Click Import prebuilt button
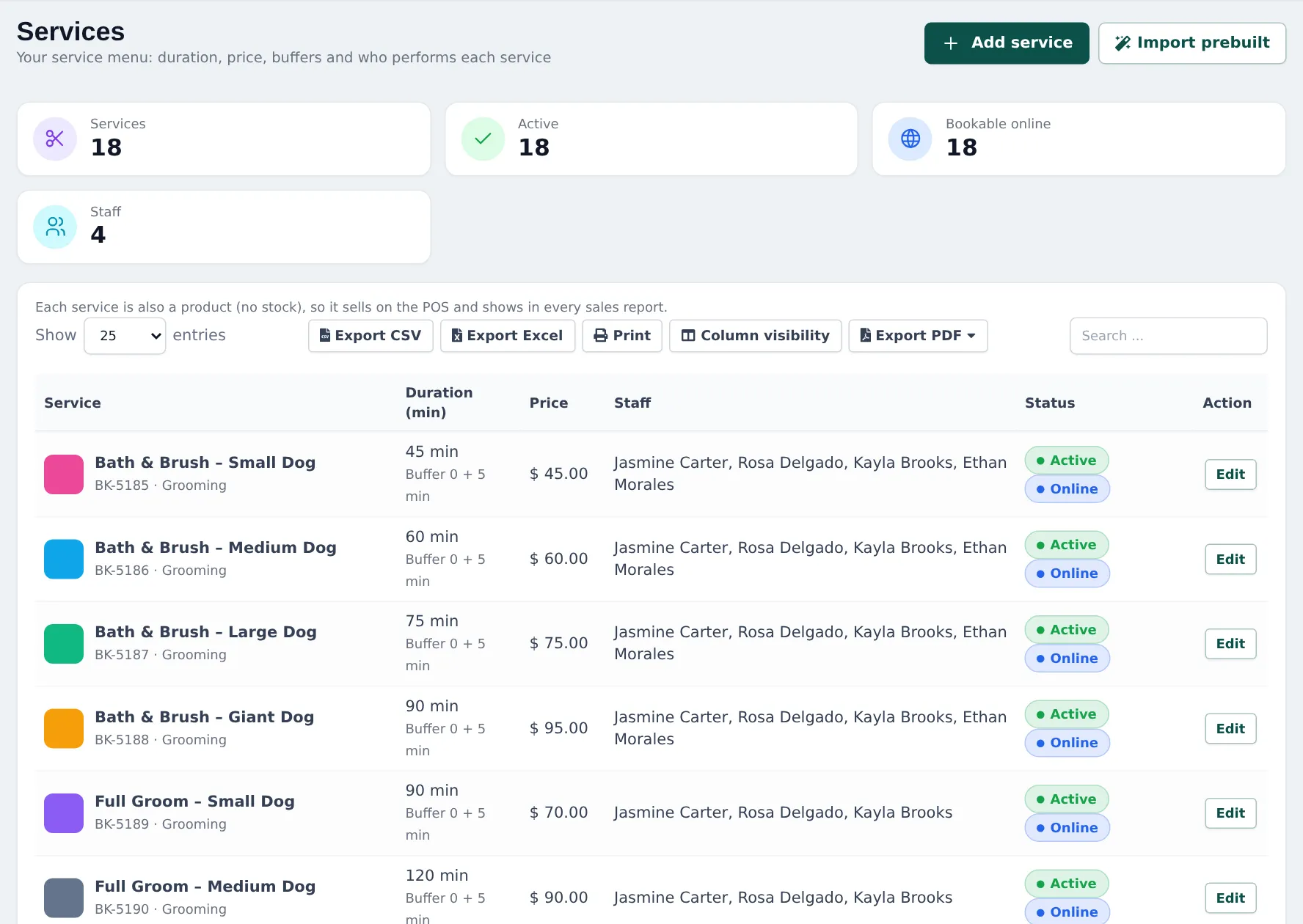Viewport: 1303px width, 924px height. tap(1192, 43)
